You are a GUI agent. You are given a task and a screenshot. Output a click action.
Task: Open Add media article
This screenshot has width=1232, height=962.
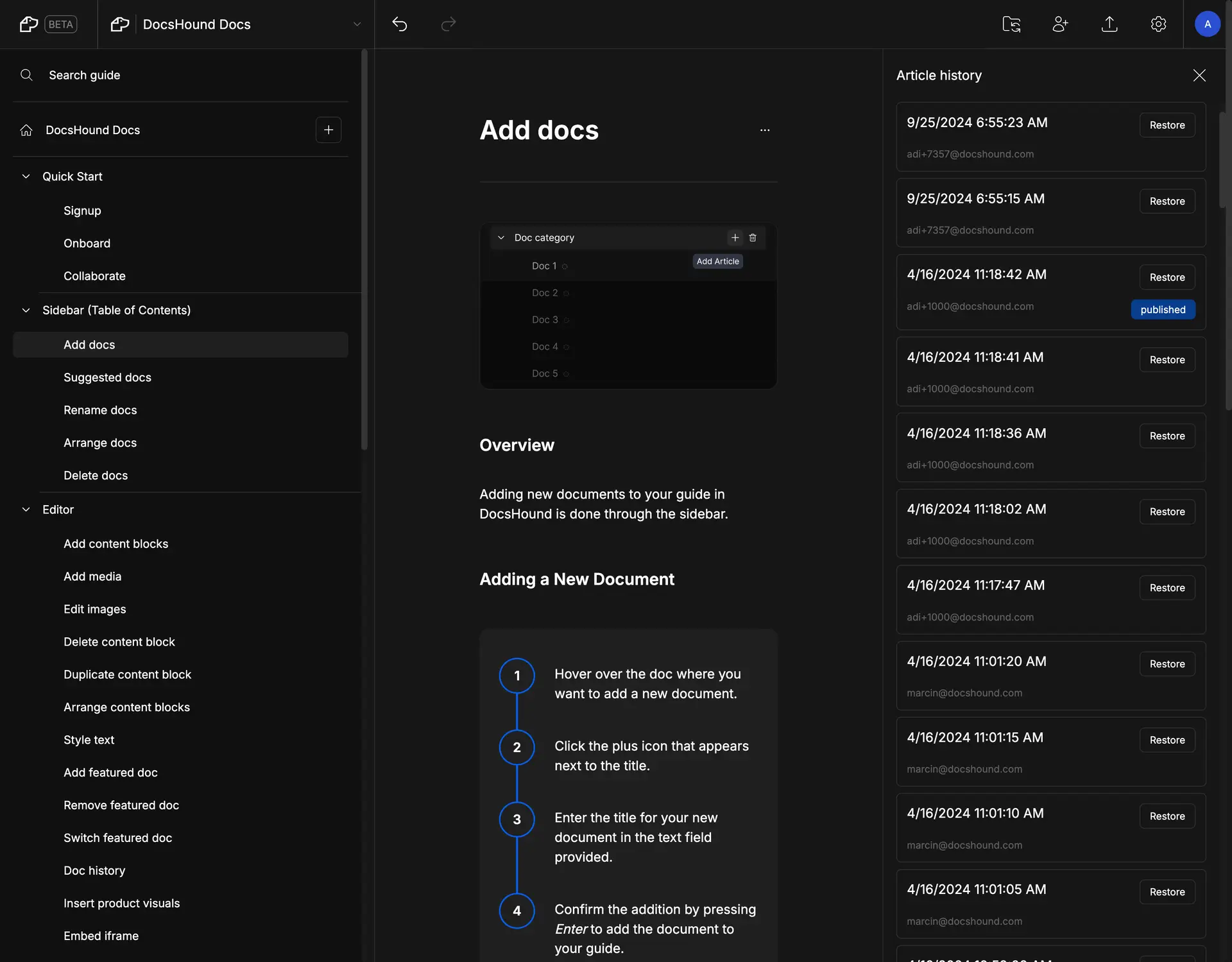[92, 576]
